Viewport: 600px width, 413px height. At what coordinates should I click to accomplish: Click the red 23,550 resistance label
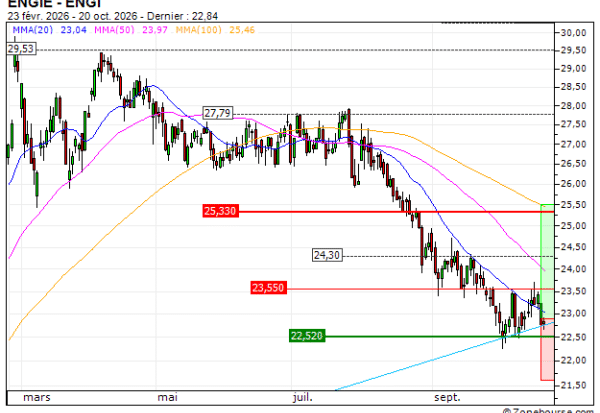click(269, 287)
